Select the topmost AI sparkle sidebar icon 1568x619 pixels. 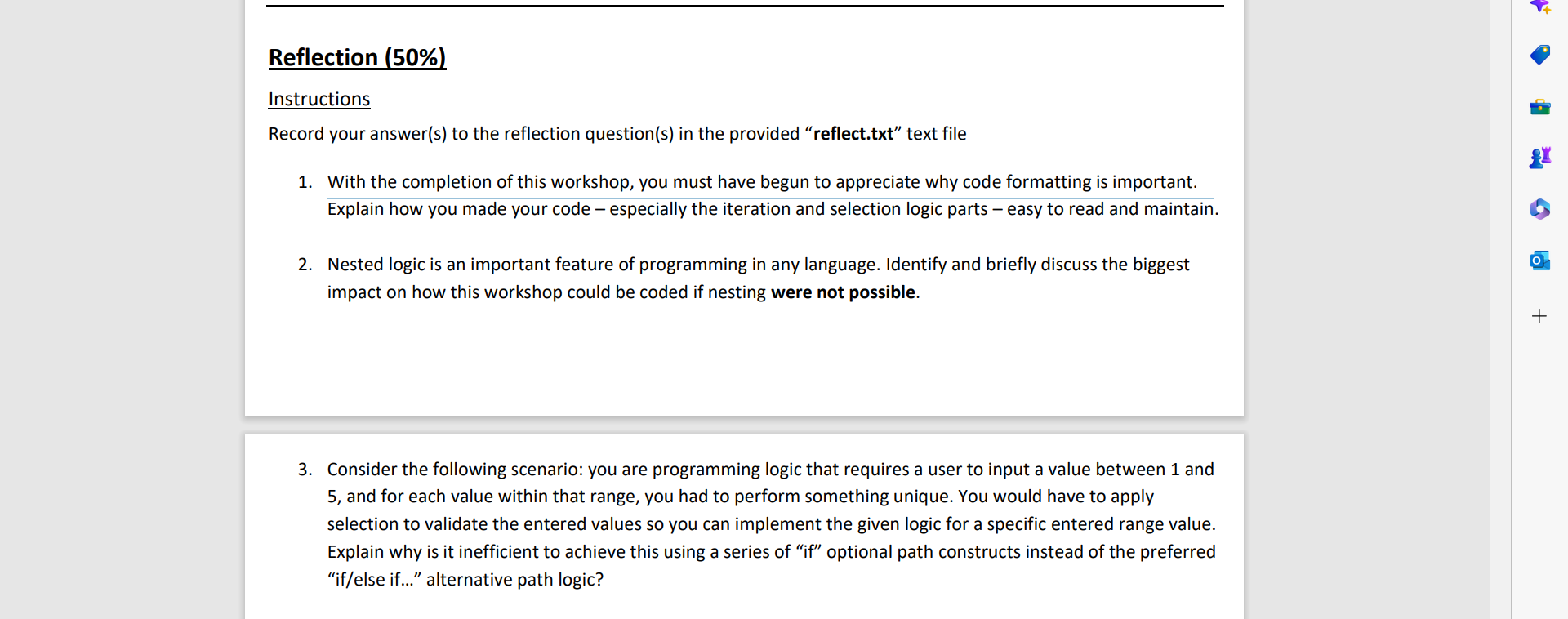(1540, 7)
